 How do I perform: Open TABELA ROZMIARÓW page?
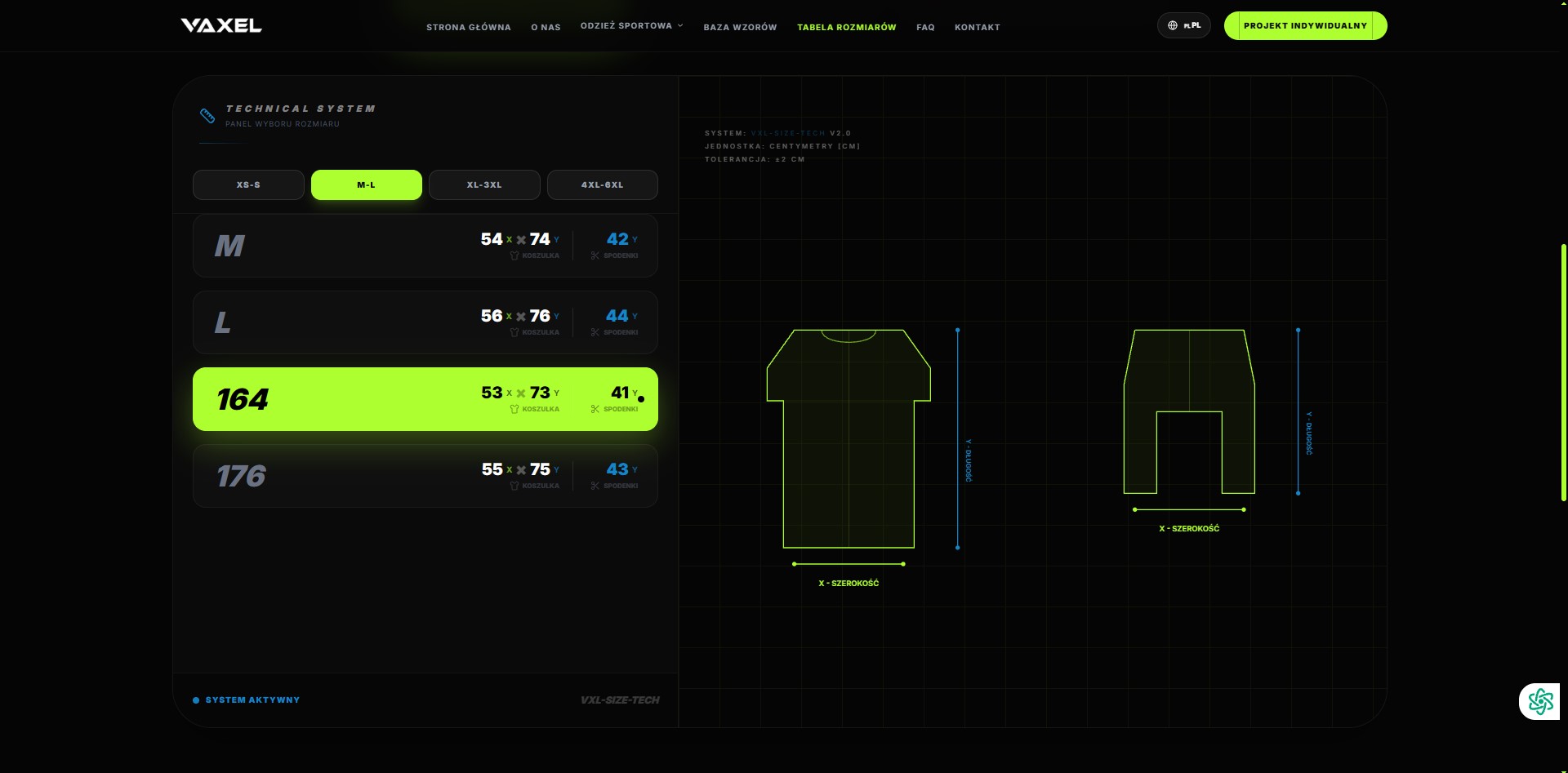click(x=846, y=27)
